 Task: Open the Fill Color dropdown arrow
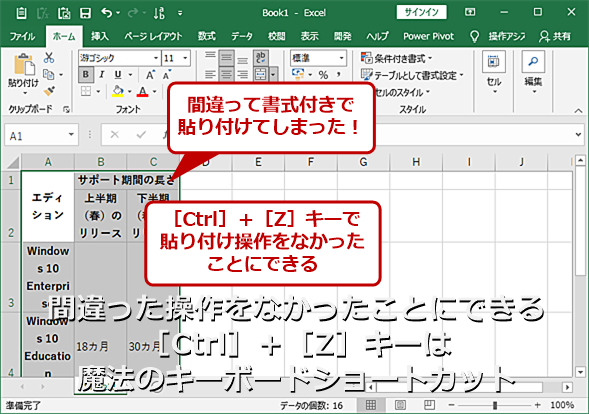click(x=130, y=91)
